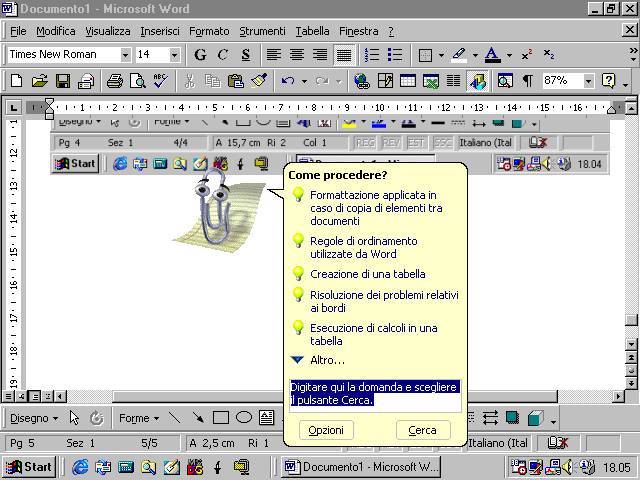This screenshot has width=640, height=480.
Task: Apply subscript formatting
Action: pos(549,55)
